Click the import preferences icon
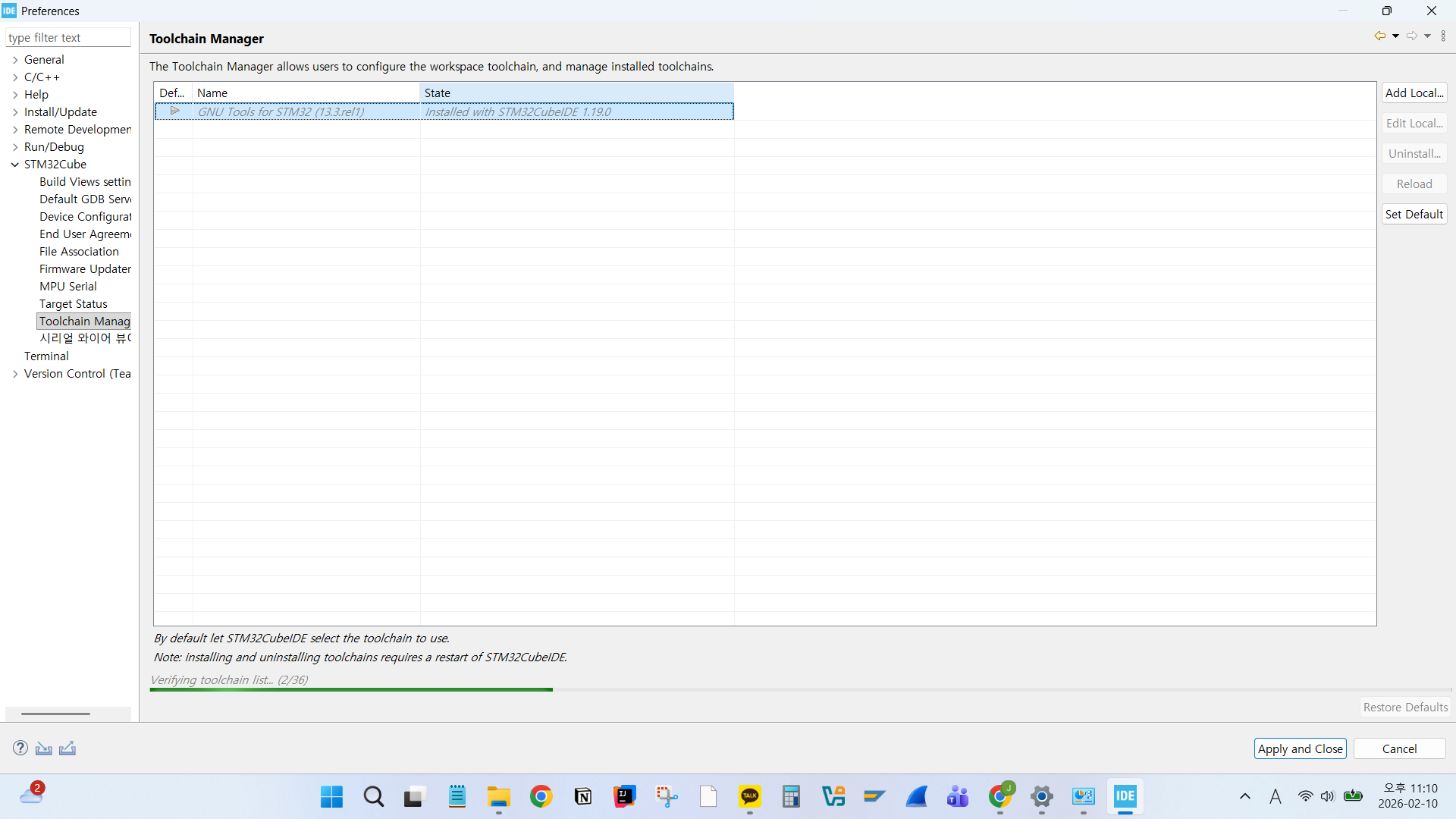The height and width of the screenshot is (819, 1456). (x=44, y=748)
